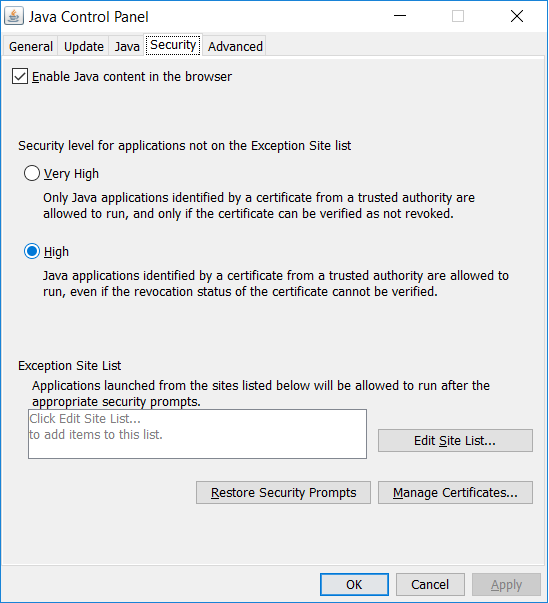Cancel changes with the Cancel button
The height and width of the screenshot is (603, 549).
[430, 585]
